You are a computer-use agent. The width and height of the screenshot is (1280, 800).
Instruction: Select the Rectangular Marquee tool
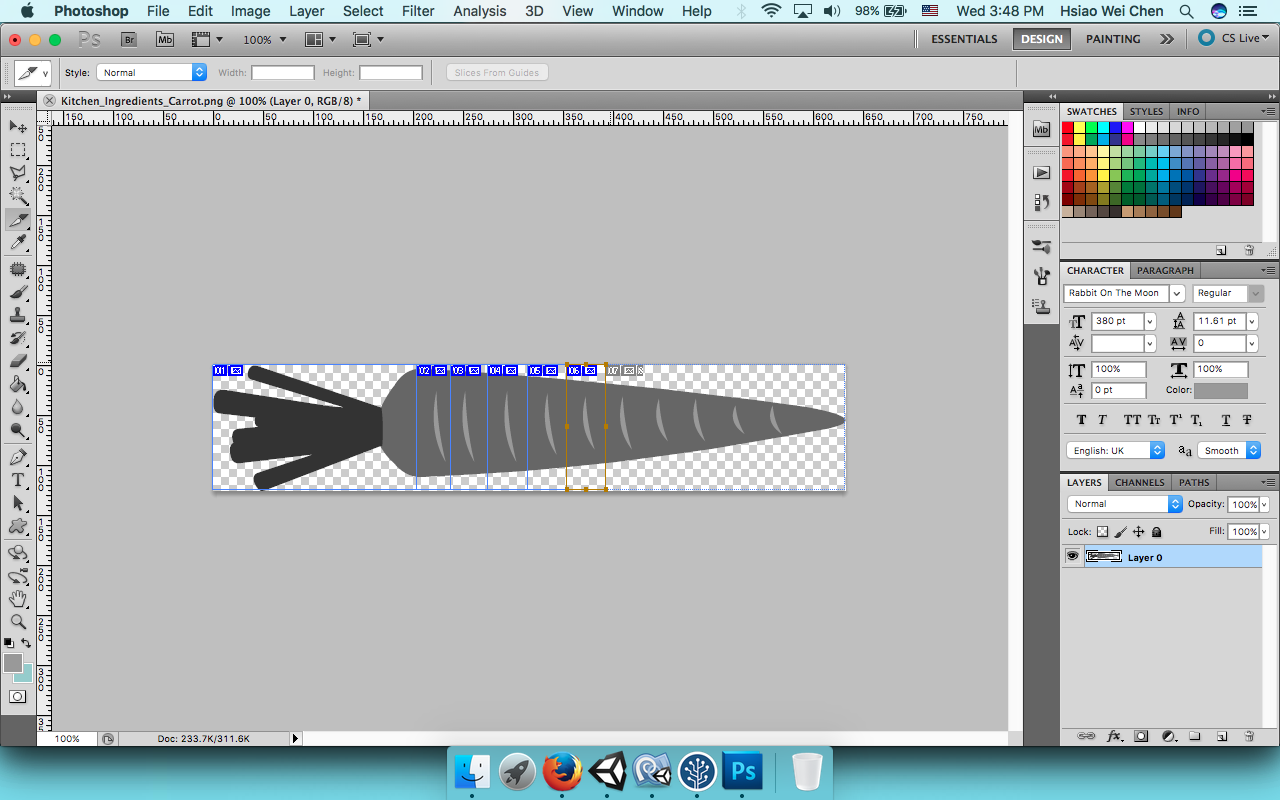click(18, 150)
